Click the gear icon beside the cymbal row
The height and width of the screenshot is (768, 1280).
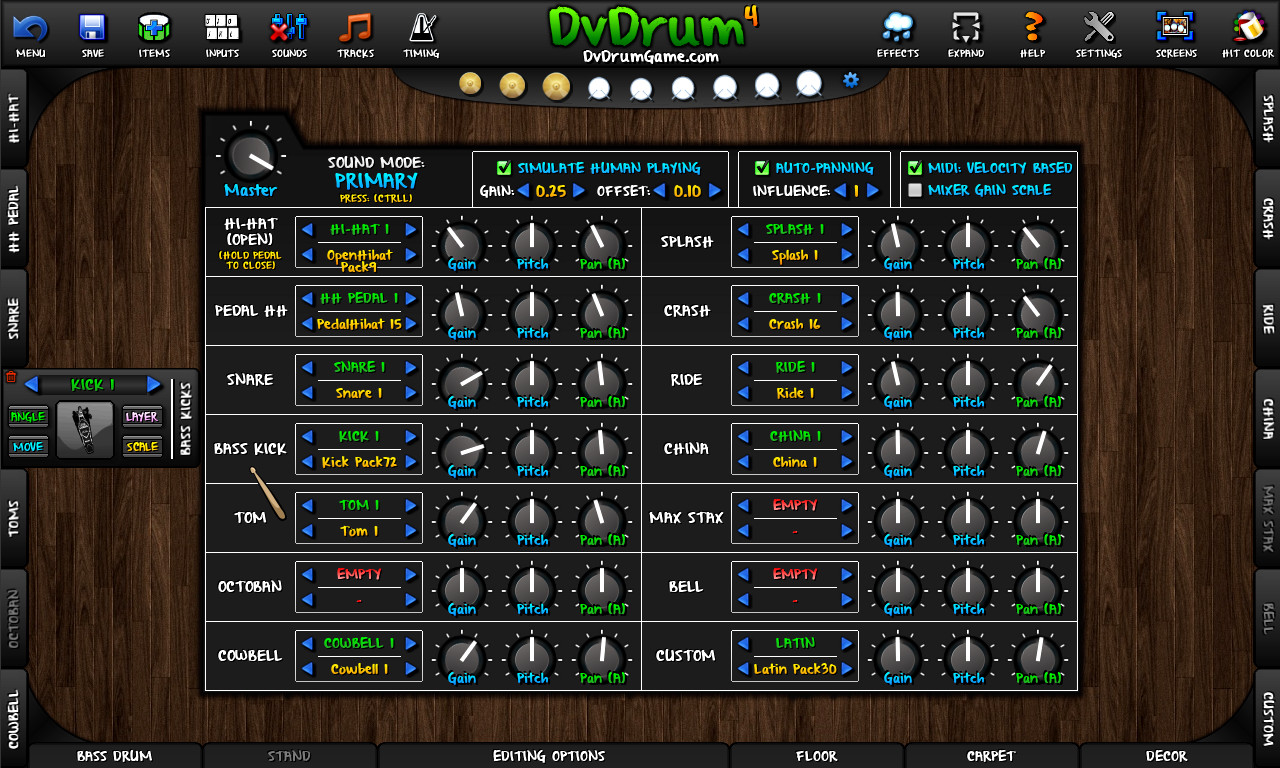[x=849, y=80]
